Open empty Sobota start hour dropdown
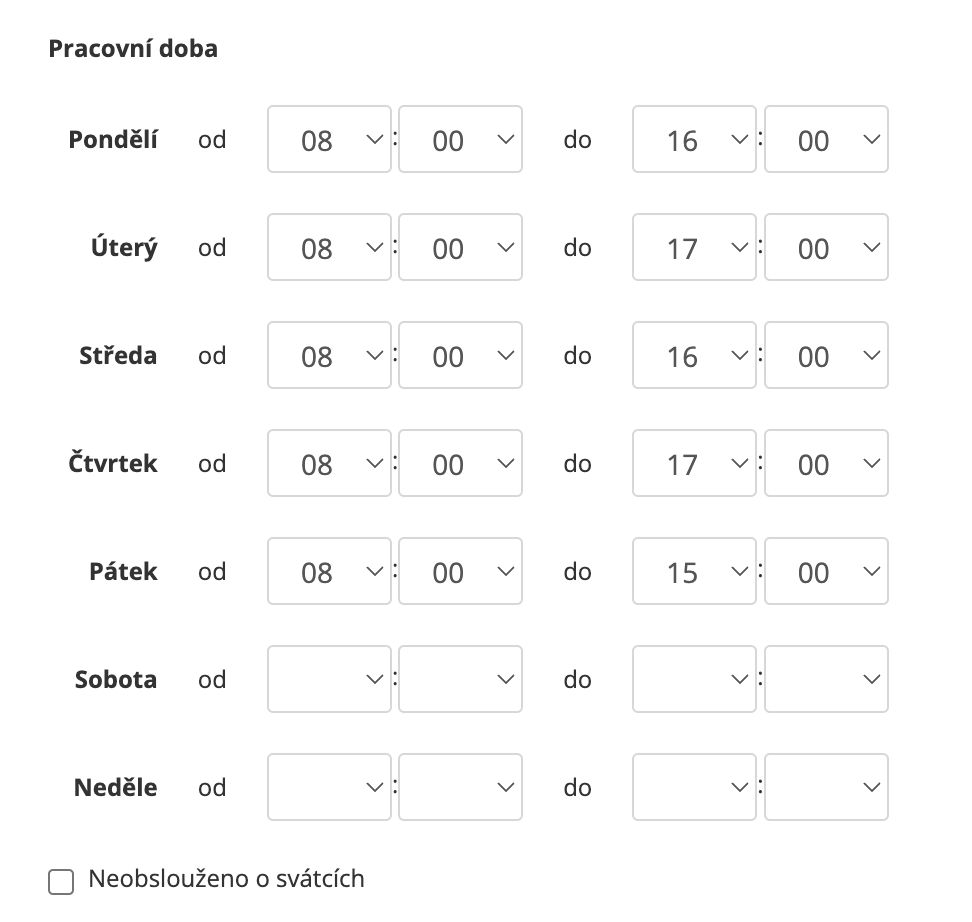 click(x=329, y=680)
